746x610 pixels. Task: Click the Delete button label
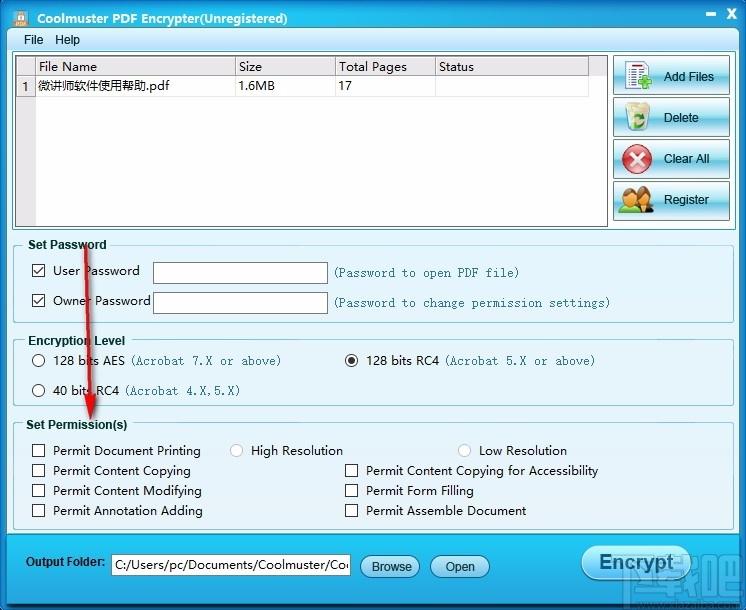pos(681,118)
